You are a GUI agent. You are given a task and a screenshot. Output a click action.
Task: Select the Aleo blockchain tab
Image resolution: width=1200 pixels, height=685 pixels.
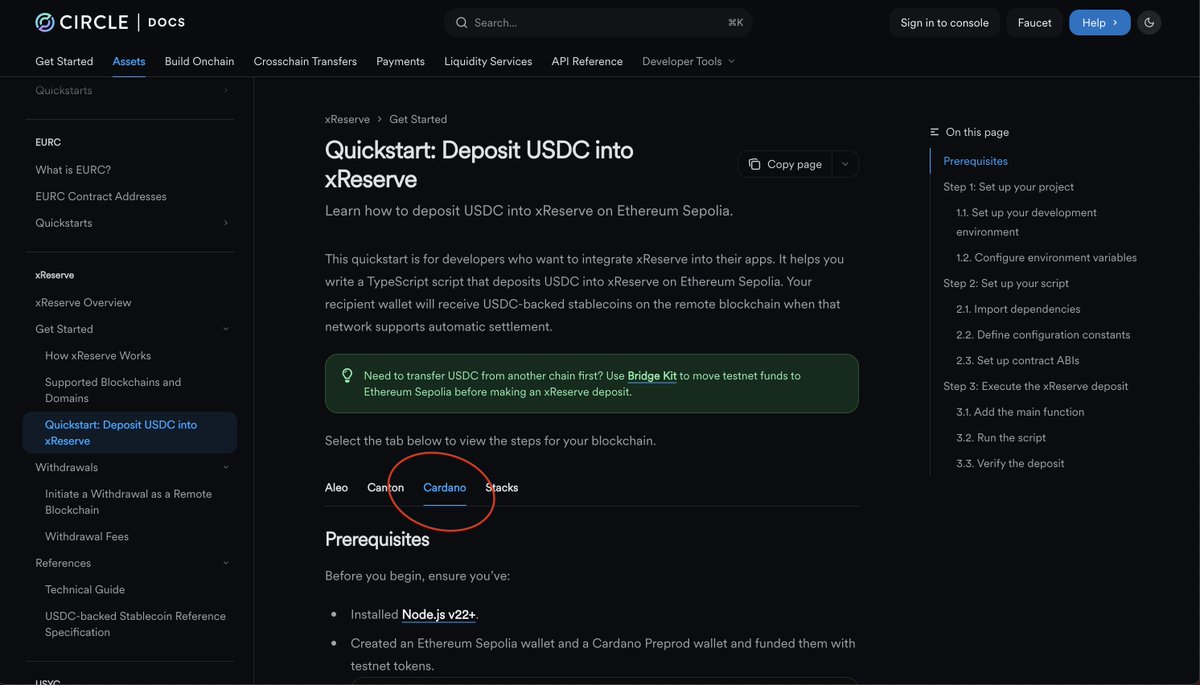click(x=336, y=488)
